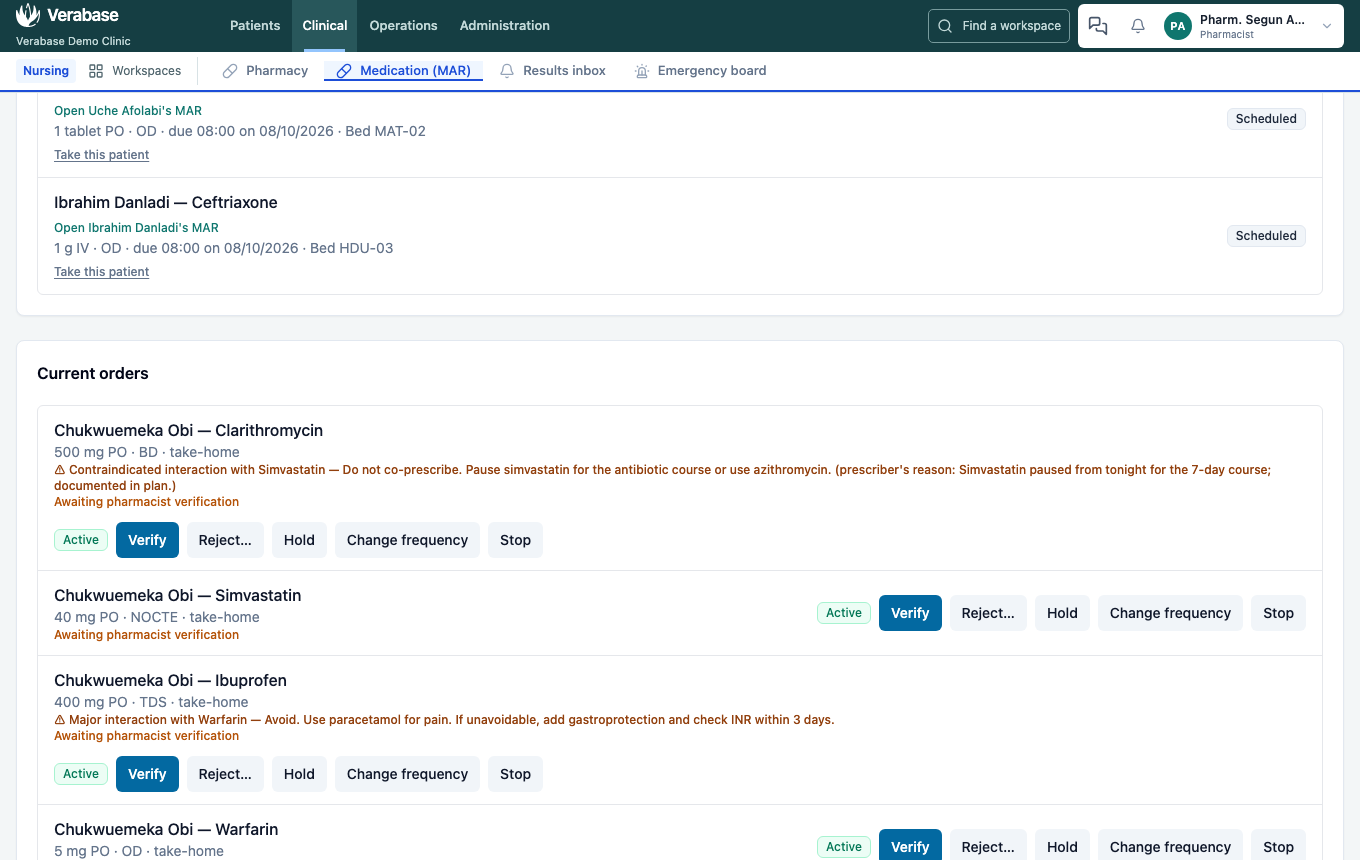
Task: Verify the Clarithromycin order
Action: tap(147, 540)
